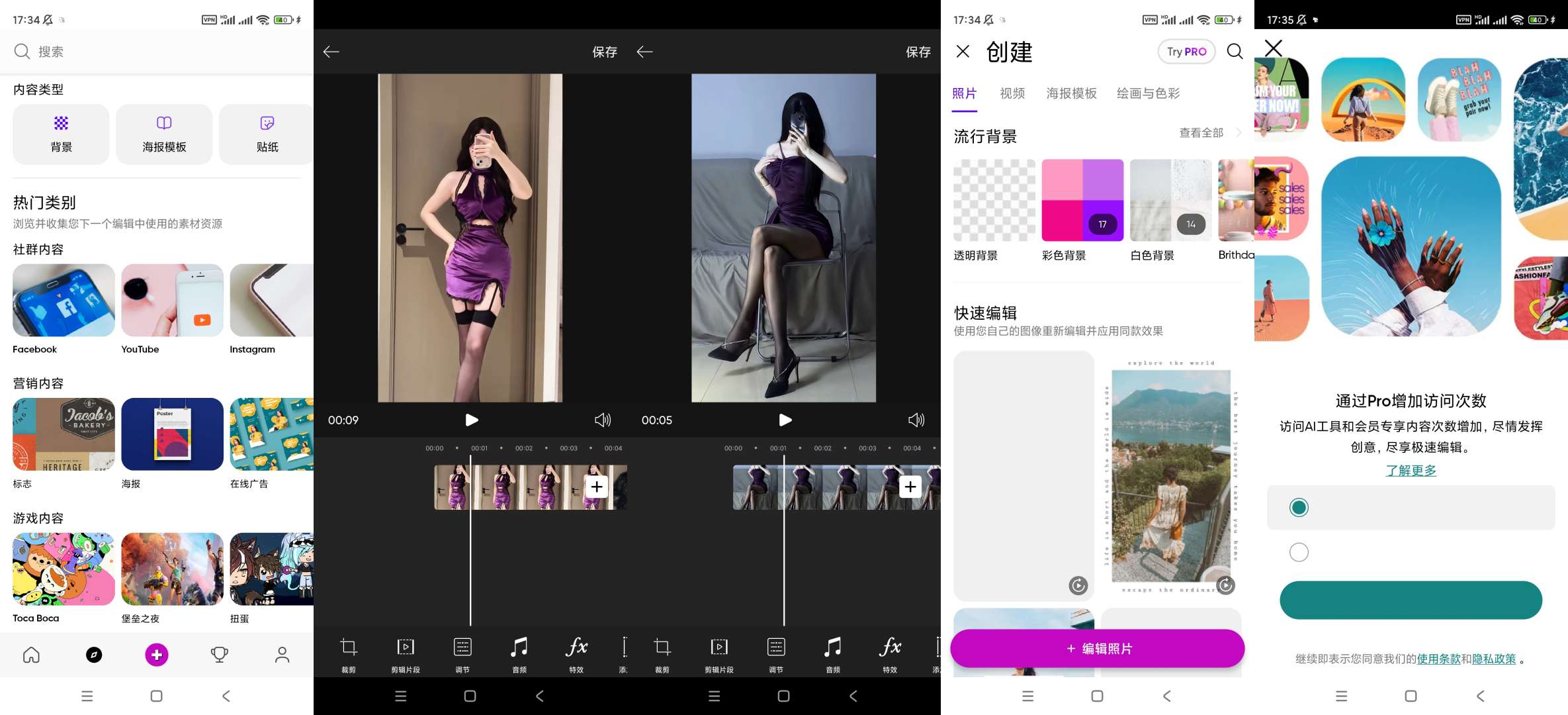
Task: Open the Instagram community content thumbnail
Action: tap(272, 301)
